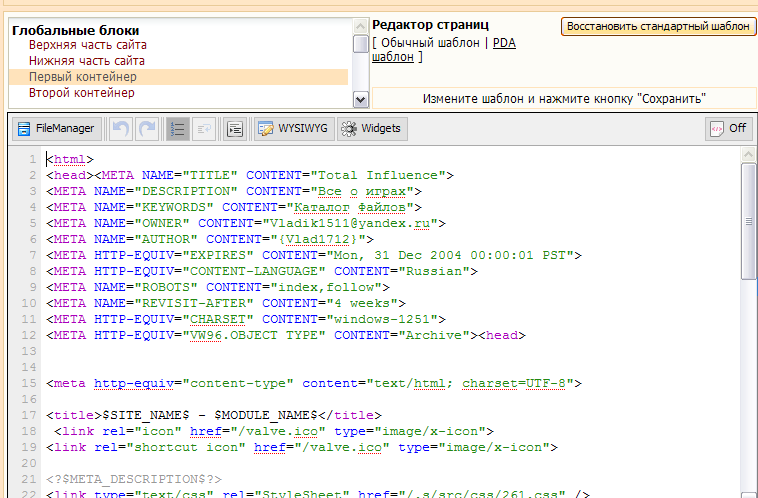Click the word wrap toolbar icon

(x=204, y=128)
